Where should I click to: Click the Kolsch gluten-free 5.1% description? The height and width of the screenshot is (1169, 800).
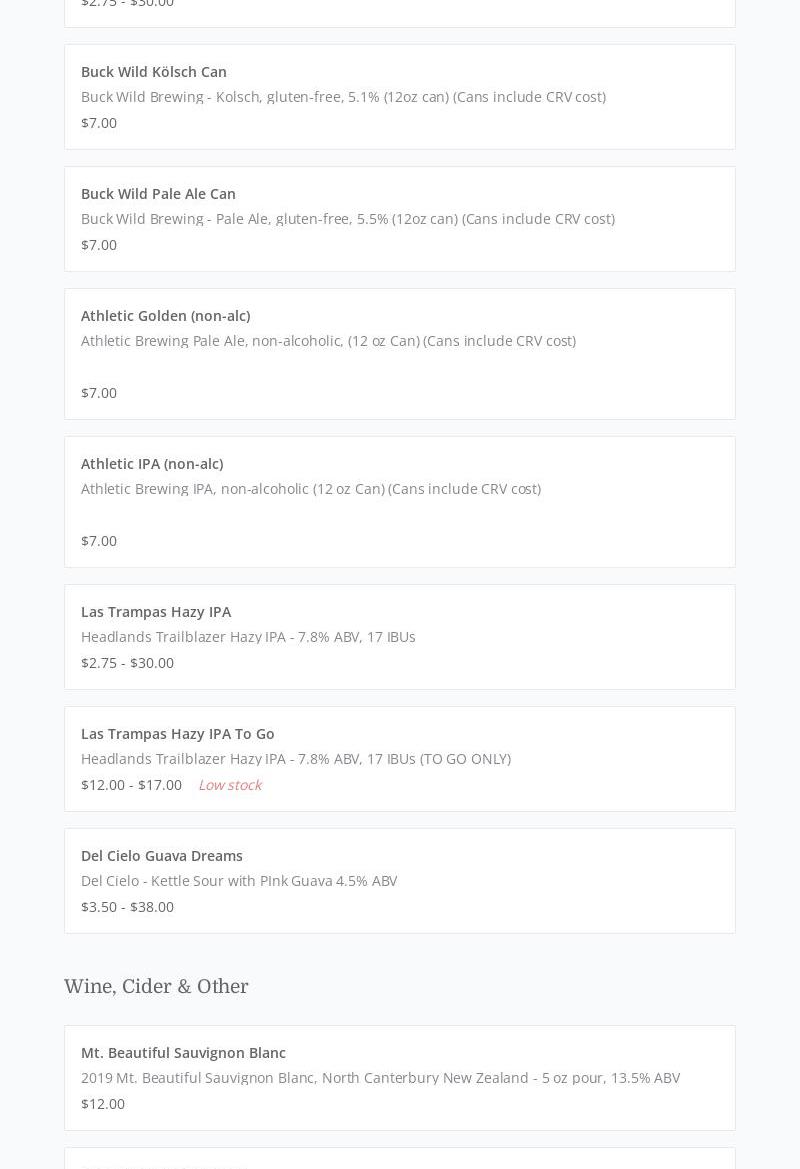(343, 97)
